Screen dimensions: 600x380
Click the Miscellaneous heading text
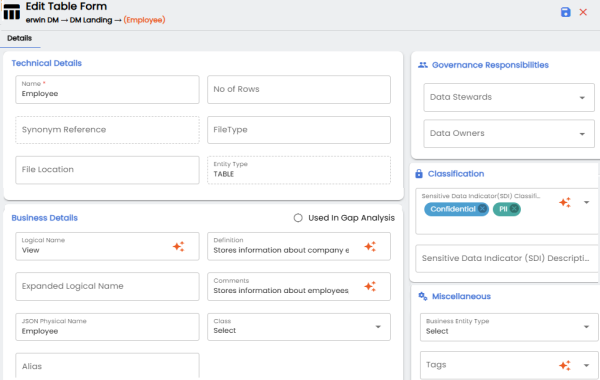(x=461, y=296)
